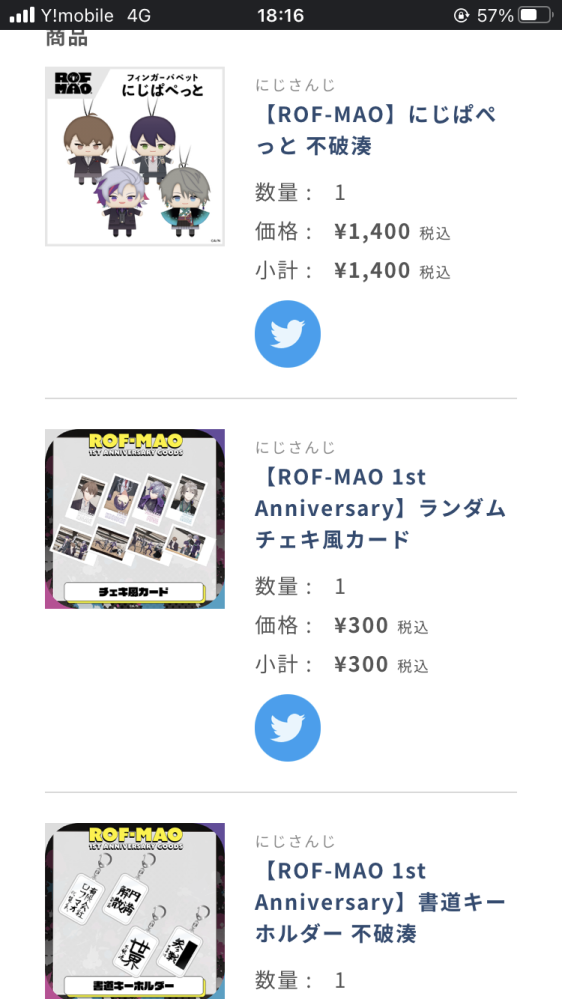View the 書道キーホルダー product image
Image resolution: width=562 pixels, height=999 pixels.
pos(134,911)
